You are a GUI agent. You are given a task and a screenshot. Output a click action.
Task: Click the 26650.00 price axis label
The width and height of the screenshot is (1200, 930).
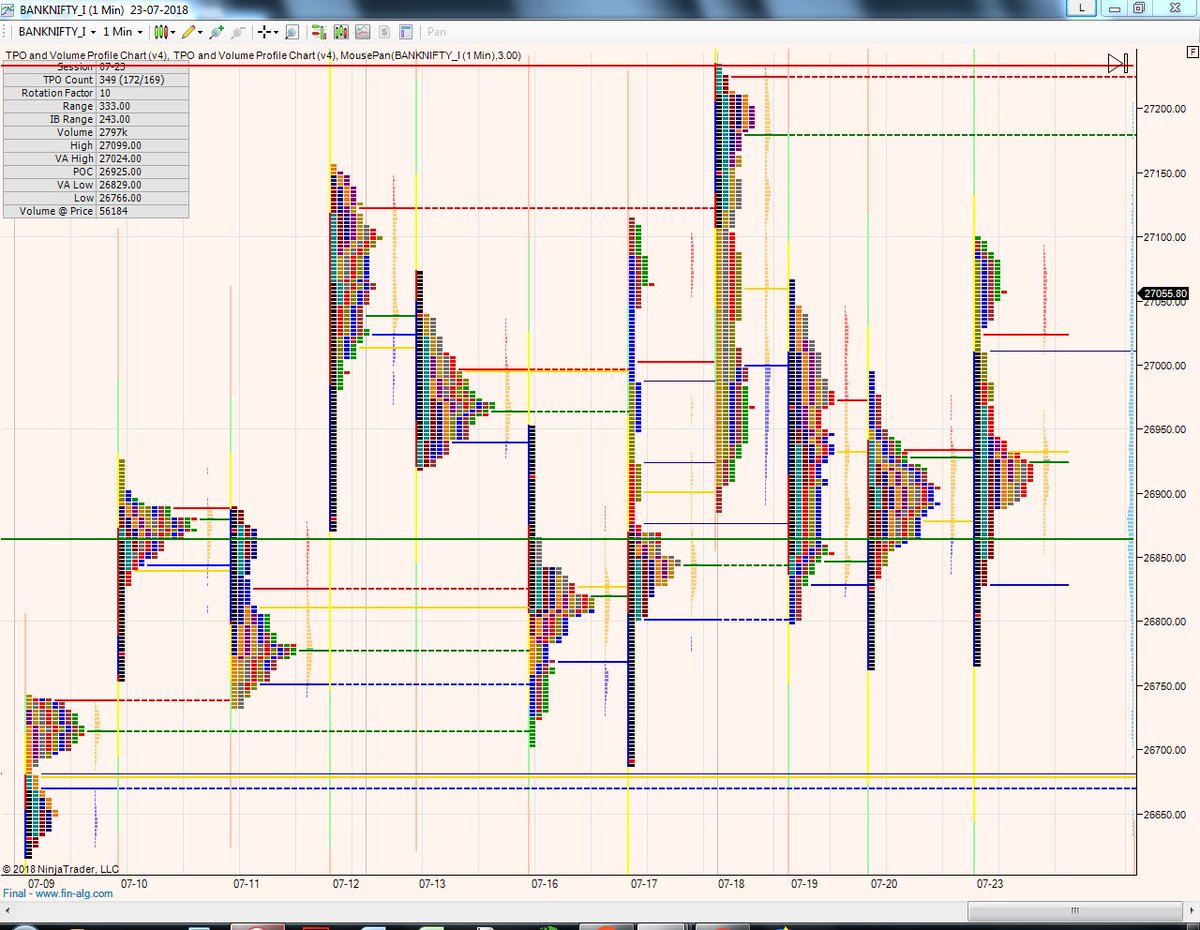(x=1165, y=815)
